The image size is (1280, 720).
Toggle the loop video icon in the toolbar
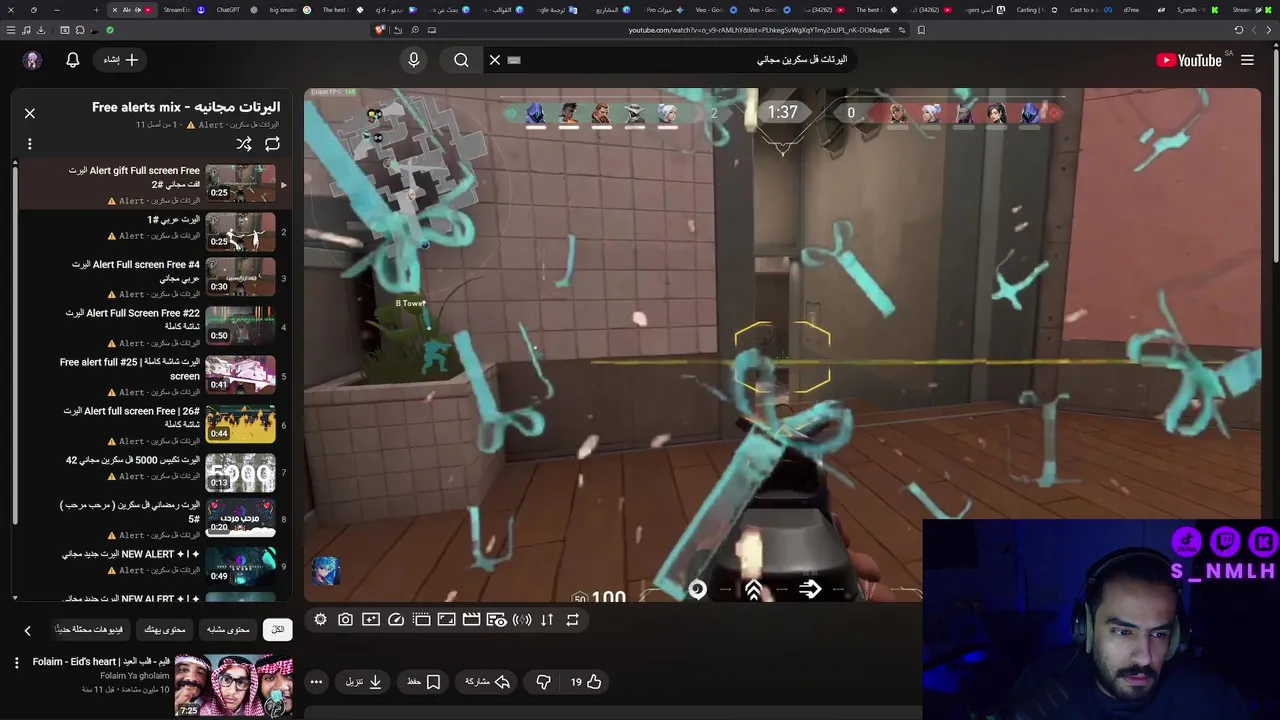pos(572,620)
